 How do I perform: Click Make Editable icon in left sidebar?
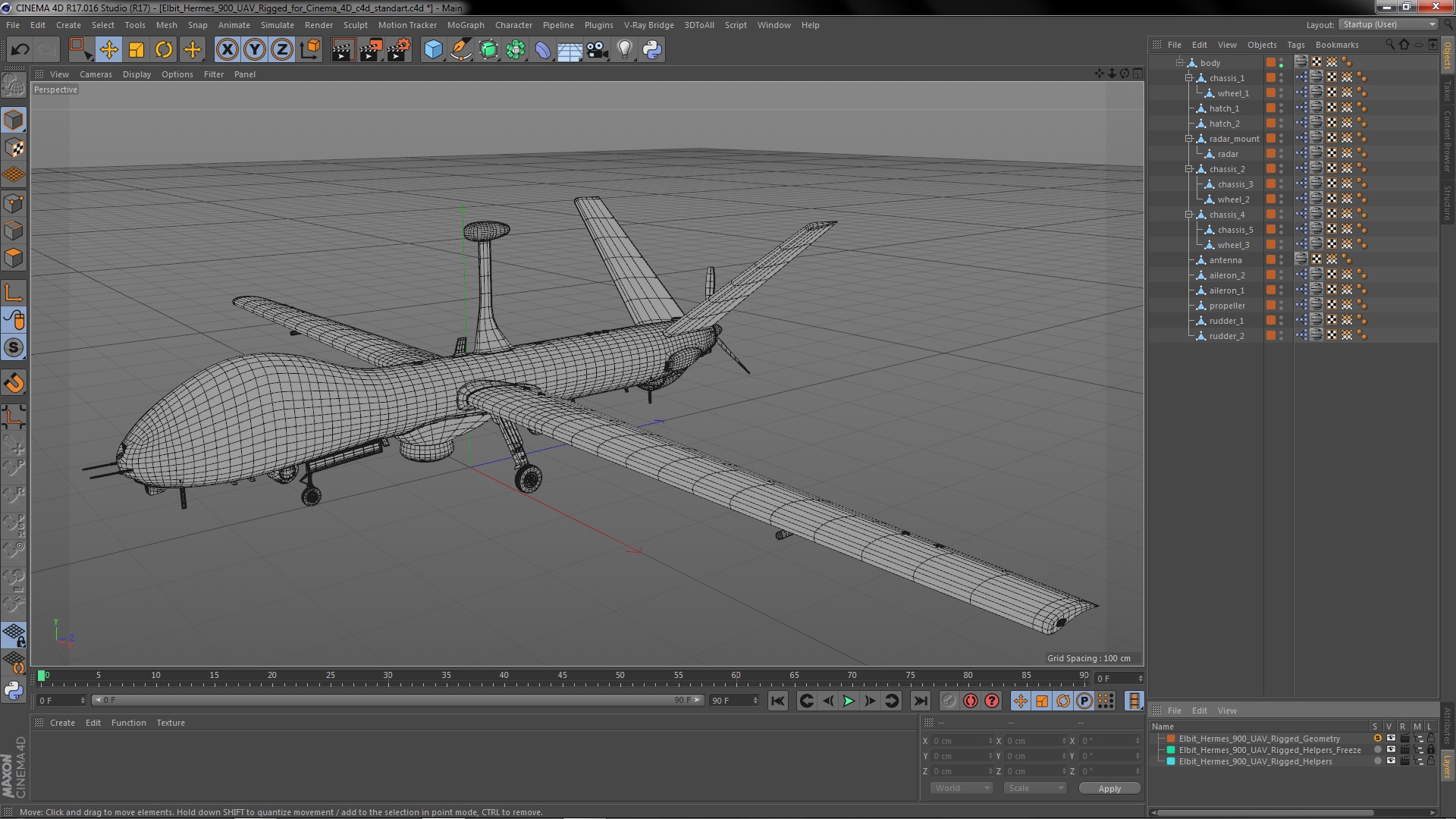(14, 86)
